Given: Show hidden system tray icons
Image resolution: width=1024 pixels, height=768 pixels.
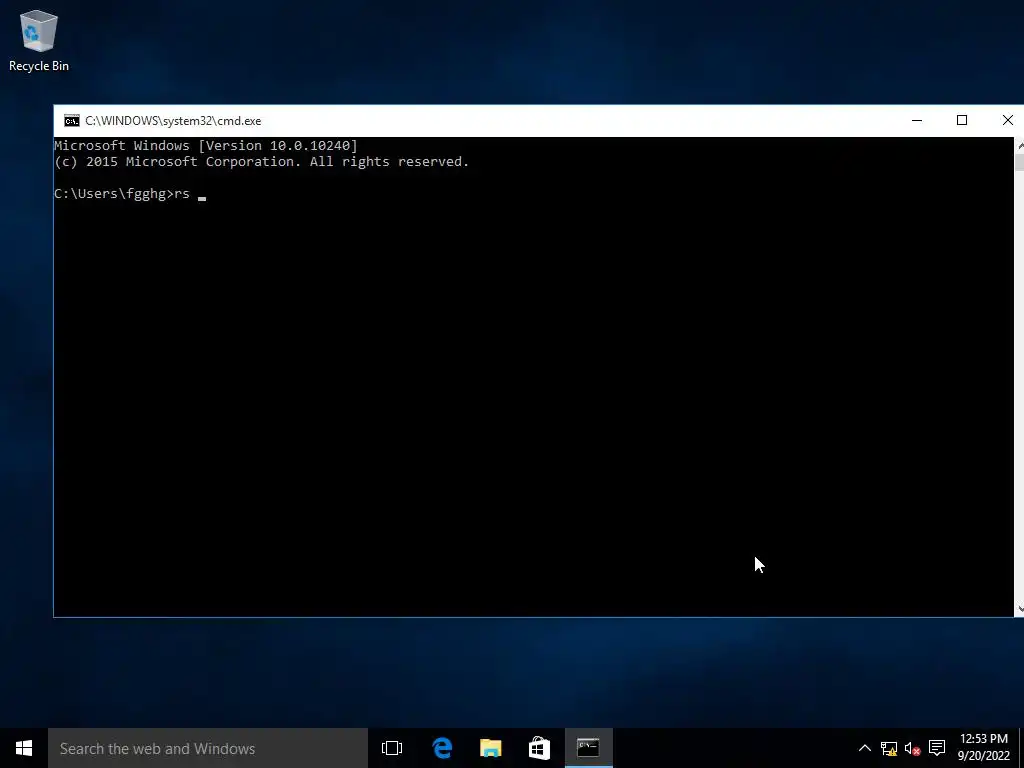Looking at the screenshot, I should pos(865,748).
